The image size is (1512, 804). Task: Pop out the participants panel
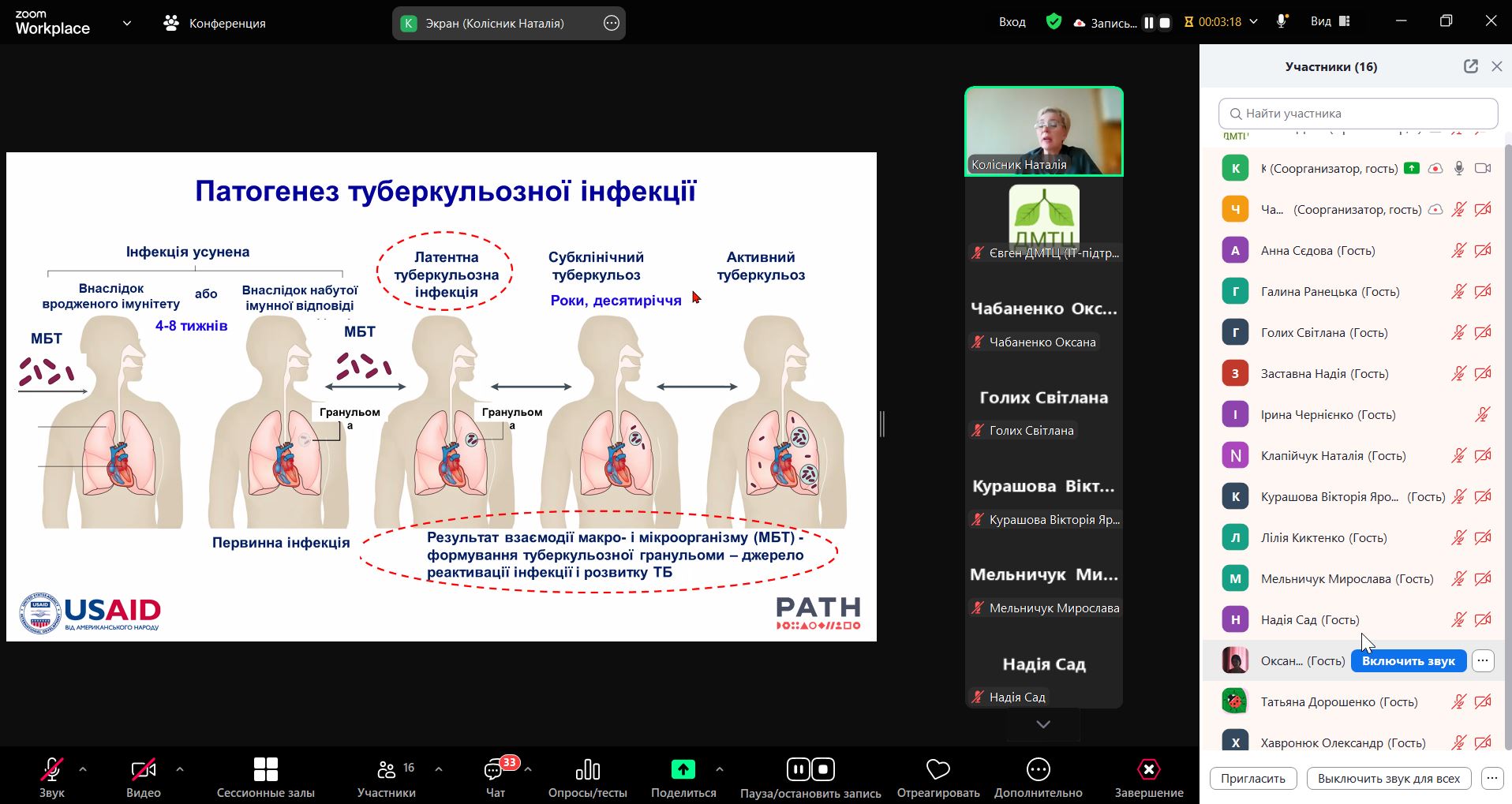click(1470, 66)
